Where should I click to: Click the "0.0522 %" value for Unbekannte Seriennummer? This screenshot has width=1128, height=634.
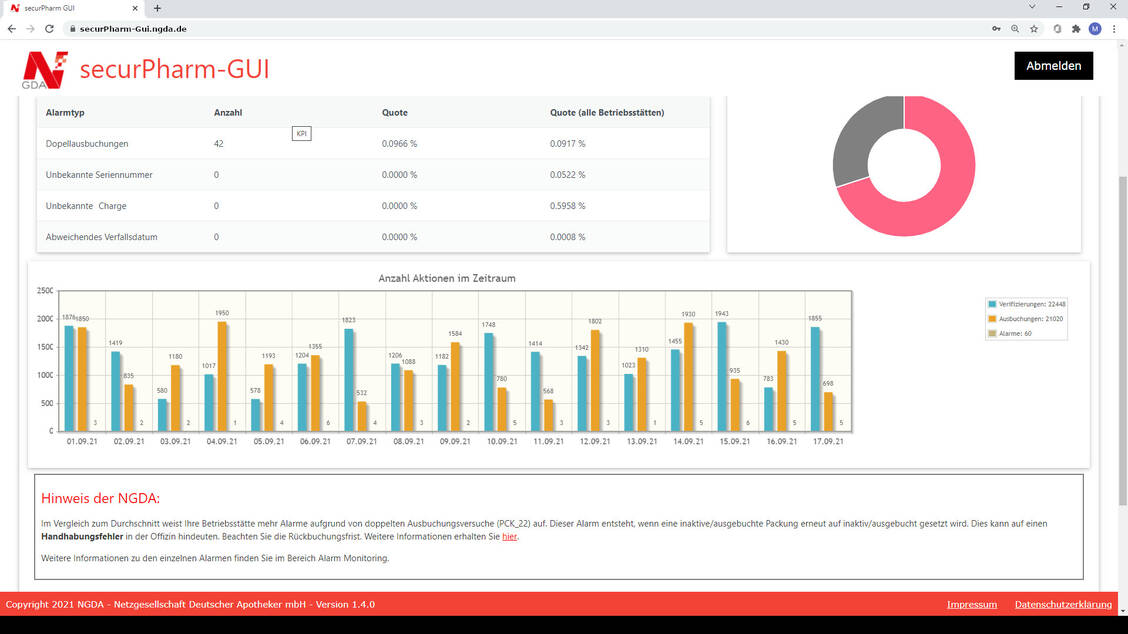568,175
